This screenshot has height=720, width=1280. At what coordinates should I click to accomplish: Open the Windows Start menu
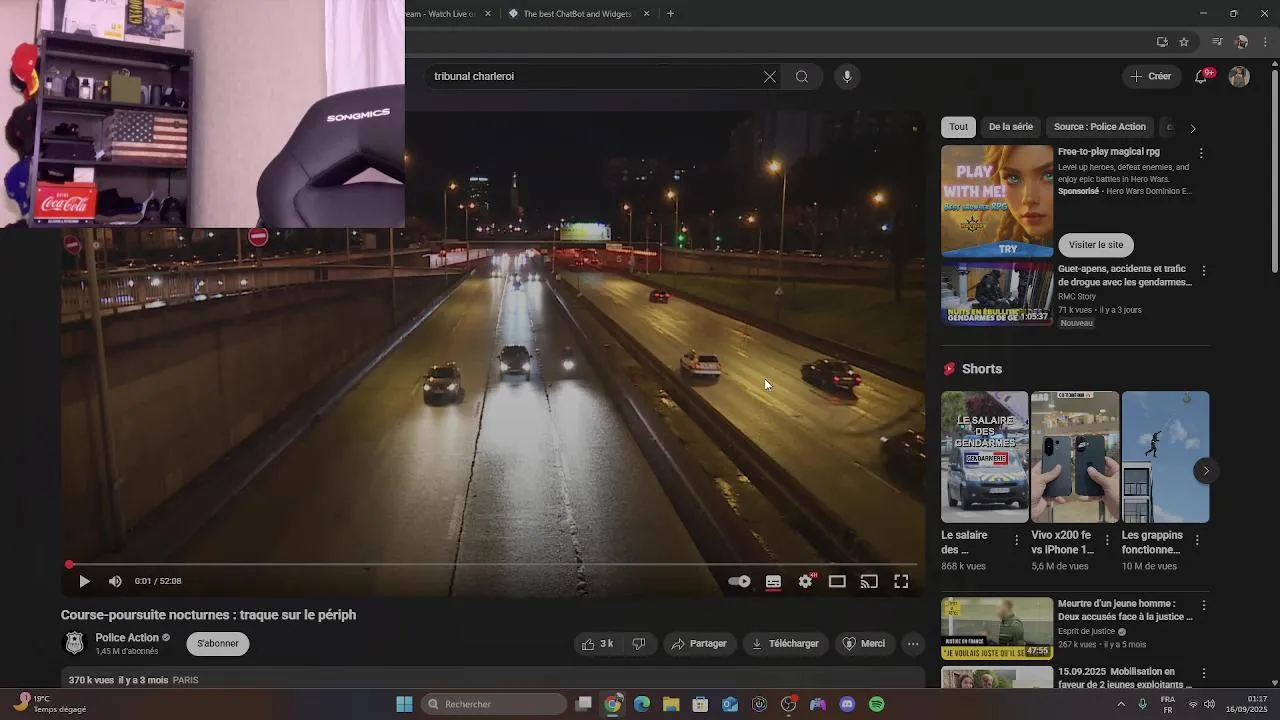click(x=404, y=704)
